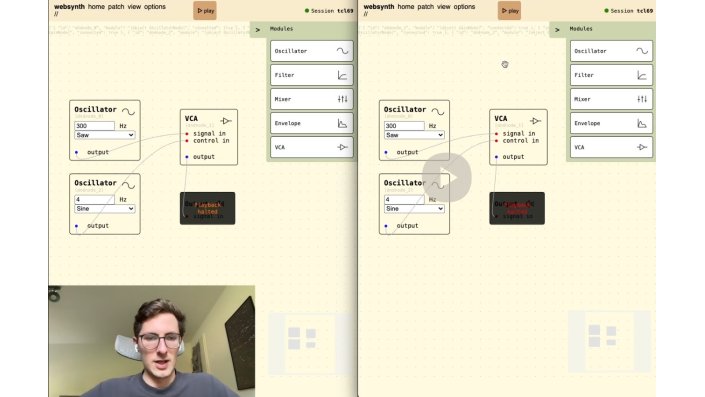Screen dimensions: 705x397
Task: Click the large video play overlay button
Action: (446, 178)
